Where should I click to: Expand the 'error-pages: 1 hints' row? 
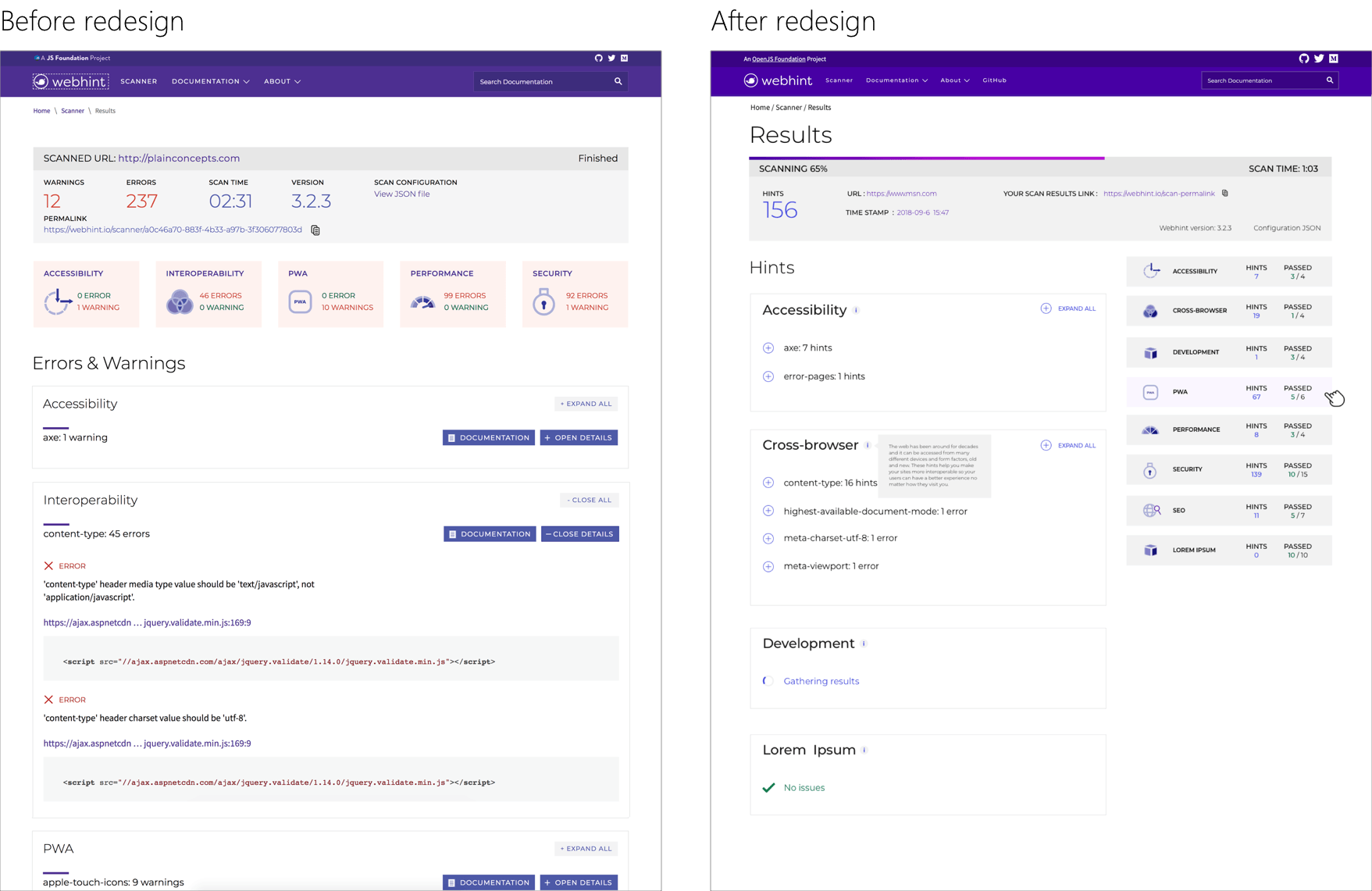(x=768, y=376)
